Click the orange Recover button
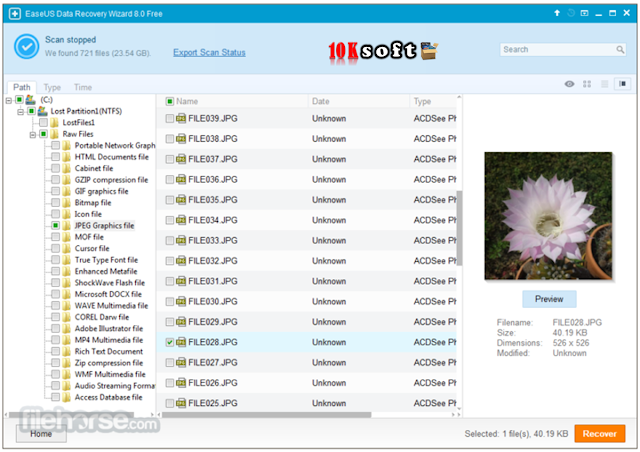Image resolution: width=640 pixels, height=452 pixels. [x=600, y=434]
